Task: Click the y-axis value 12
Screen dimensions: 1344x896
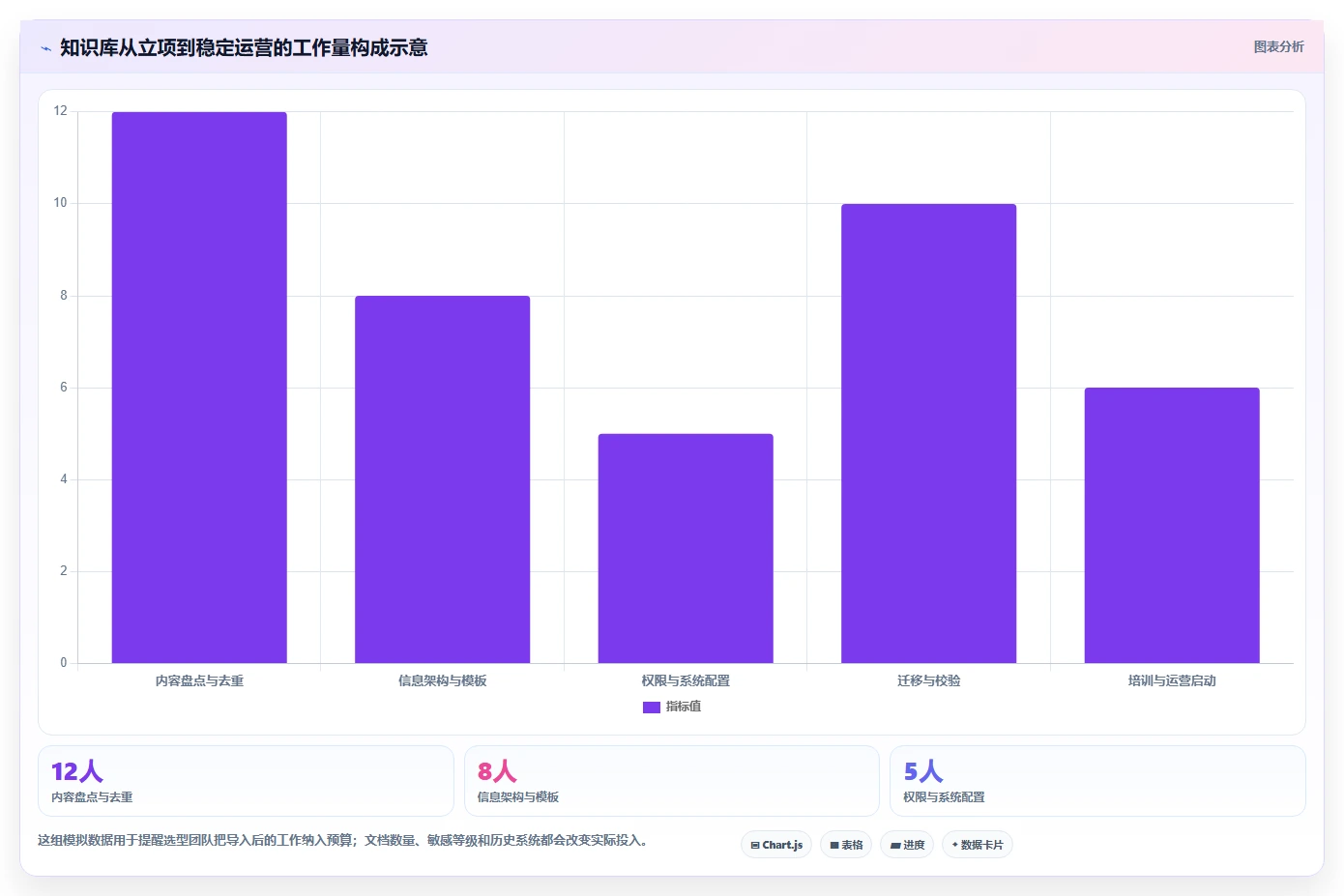Action: 61,111
